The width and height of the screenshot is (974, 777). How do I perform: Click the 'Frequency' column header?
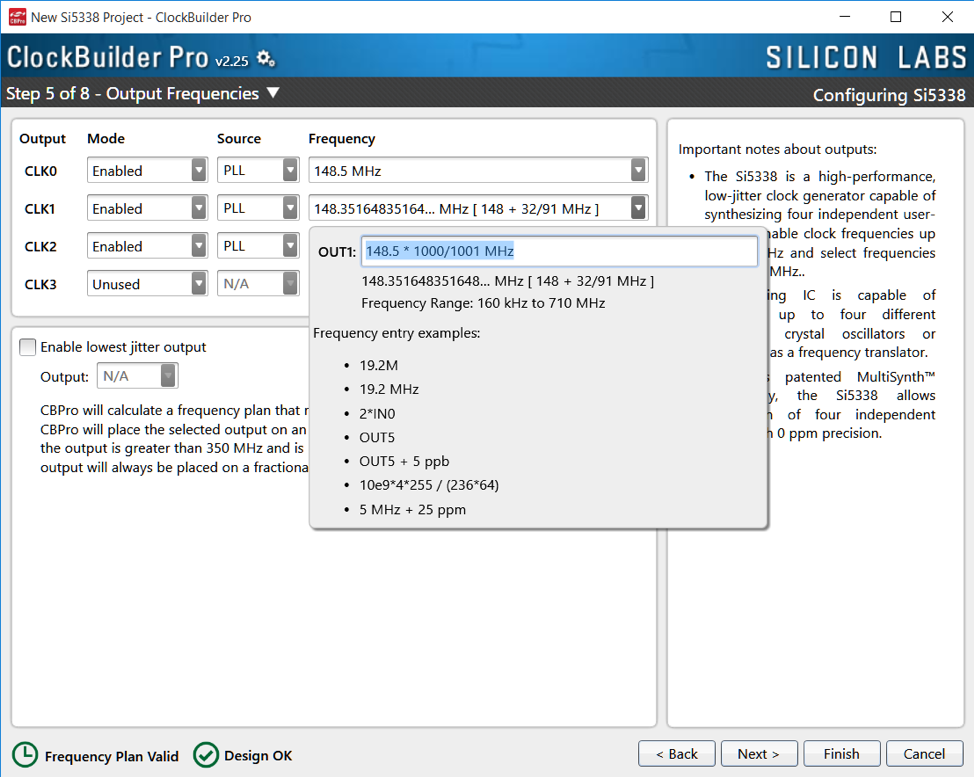pos(342,139)
